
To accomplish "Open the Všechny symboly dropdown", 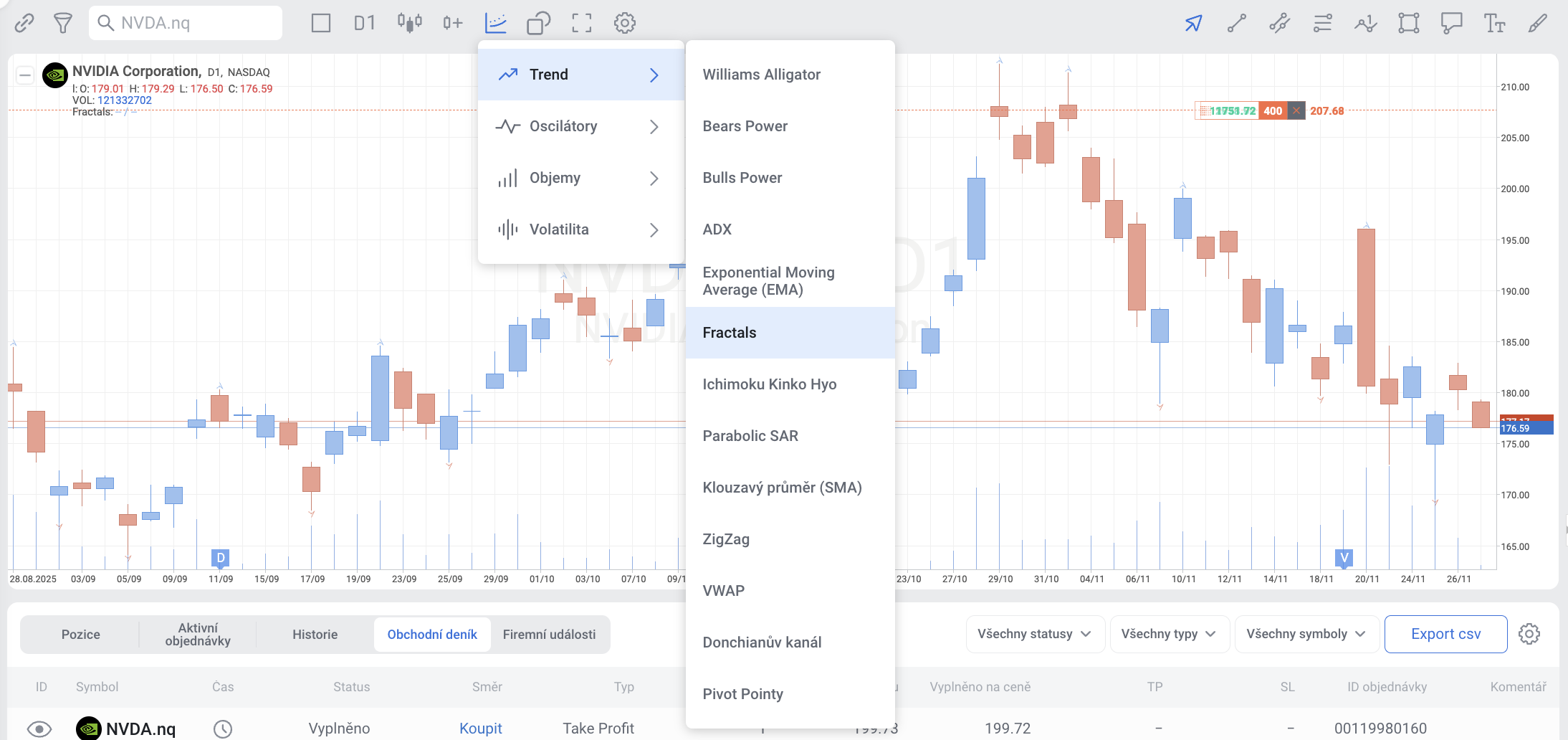I will click(1307, 634).
